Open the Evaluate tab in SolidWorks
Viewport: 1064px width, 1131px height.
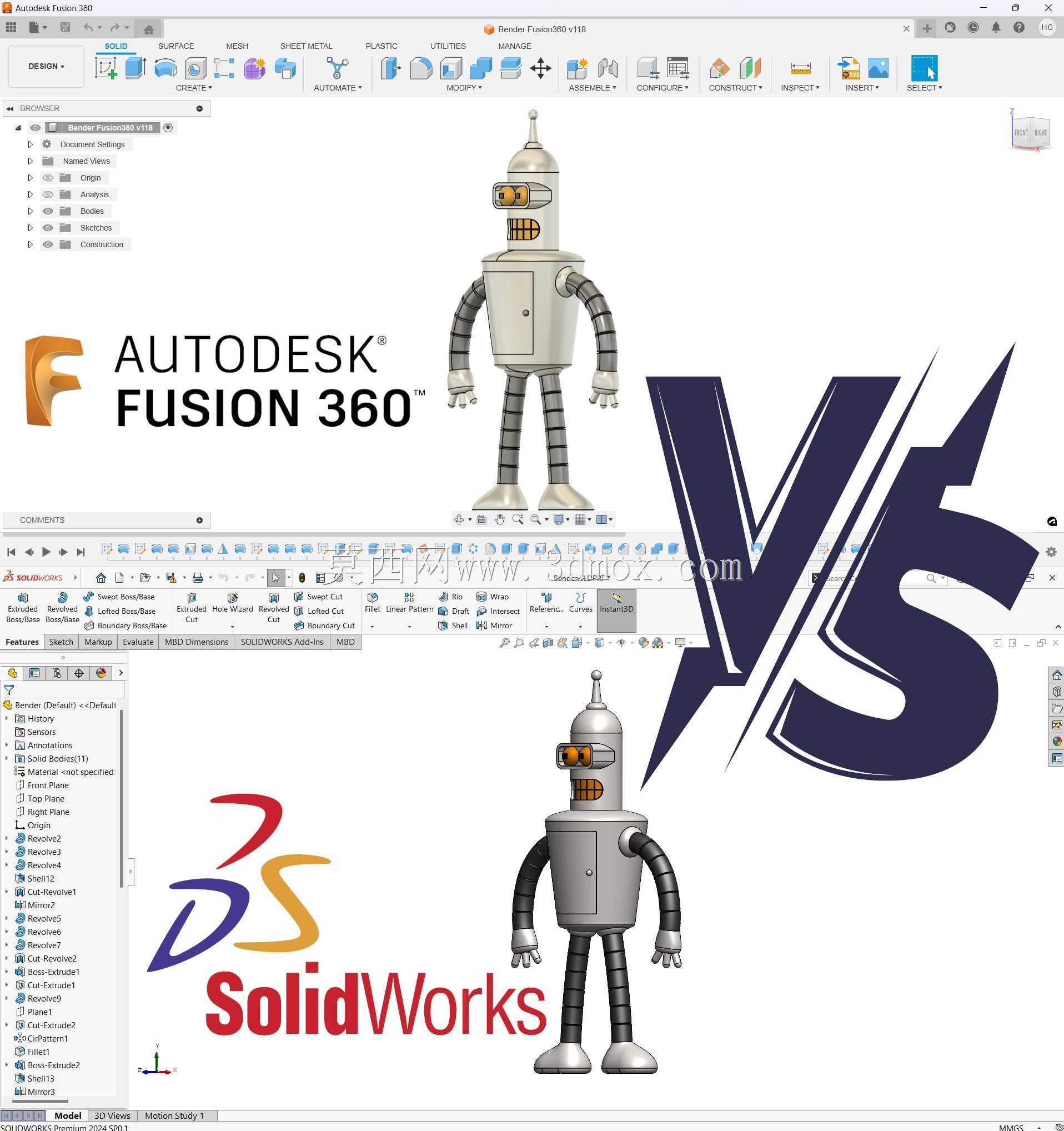click(138, 642)
